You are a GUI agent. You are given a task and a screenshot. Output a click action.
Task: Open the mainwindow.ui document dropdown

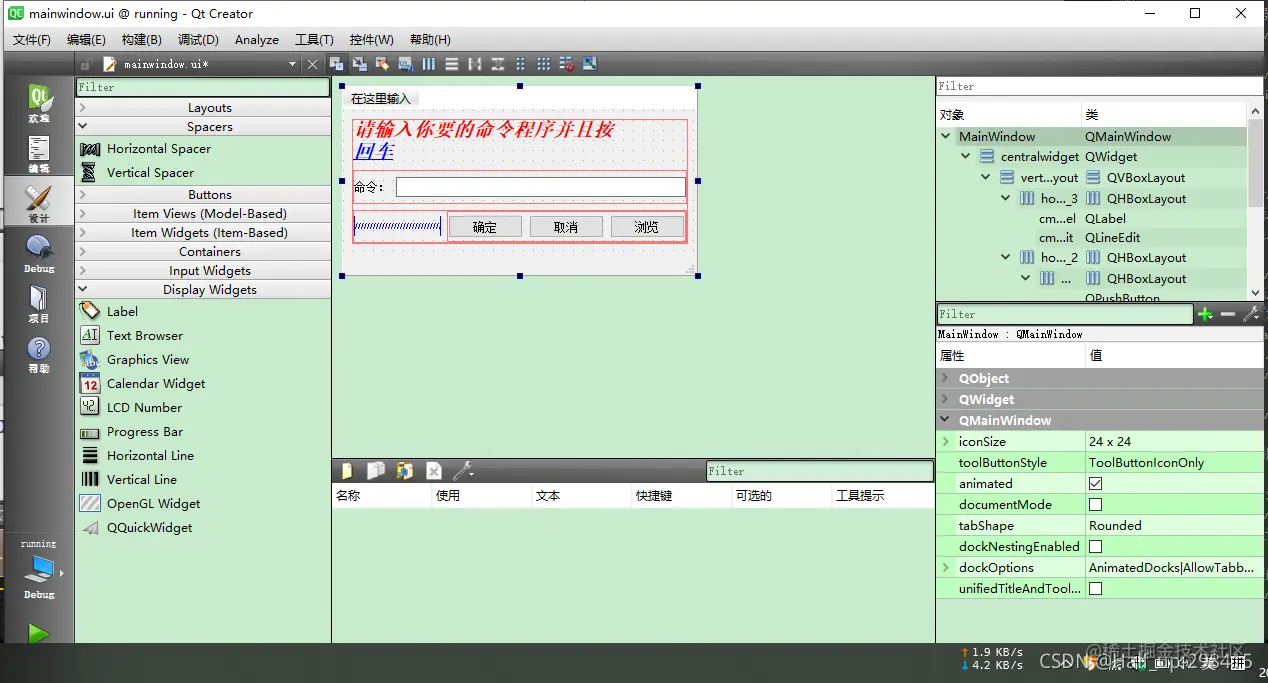(293, 64)
